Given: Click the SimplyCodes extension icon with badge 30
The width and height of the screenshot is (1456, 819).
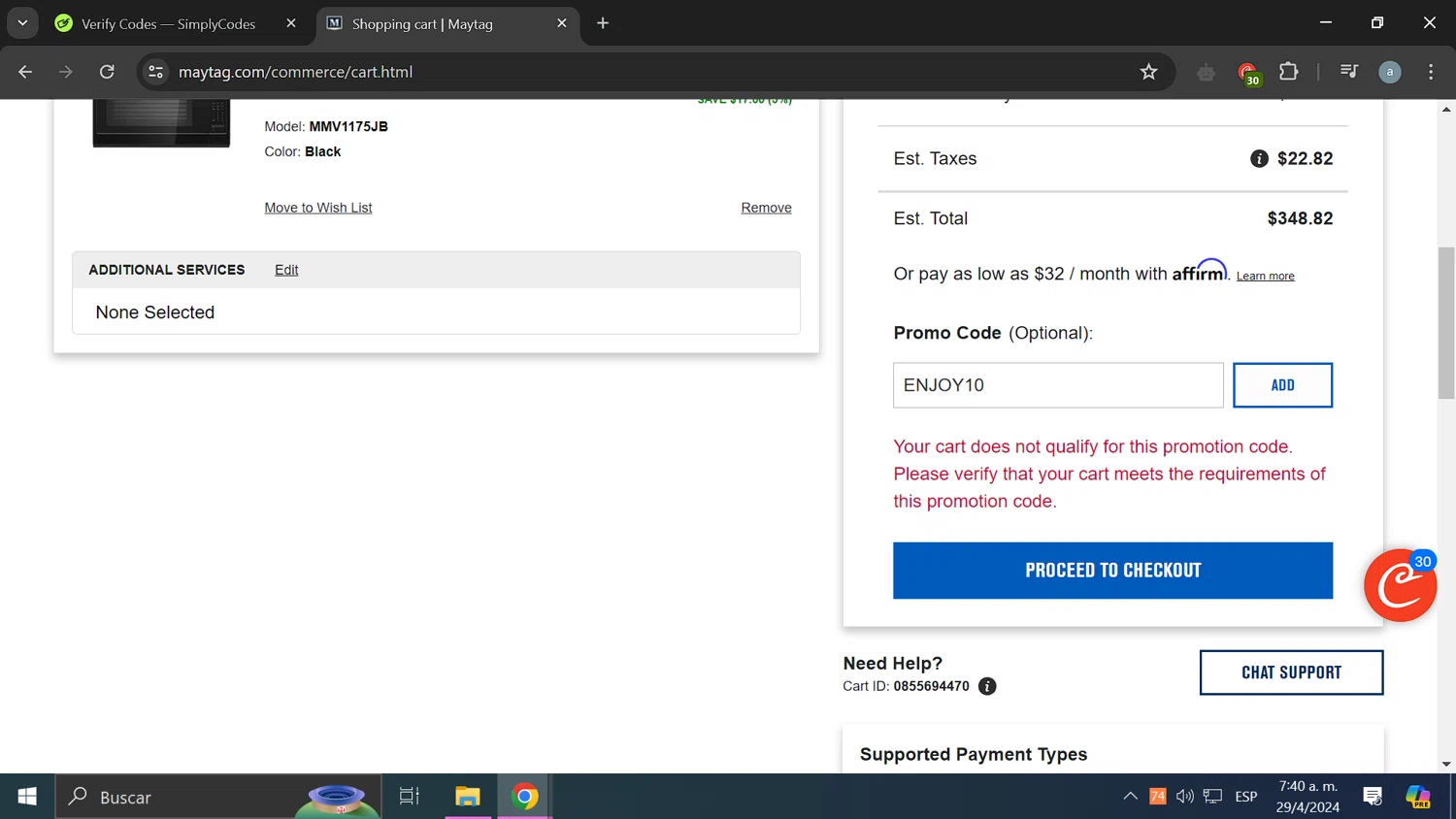Looking at the screenshot, I should [1248, 73].
